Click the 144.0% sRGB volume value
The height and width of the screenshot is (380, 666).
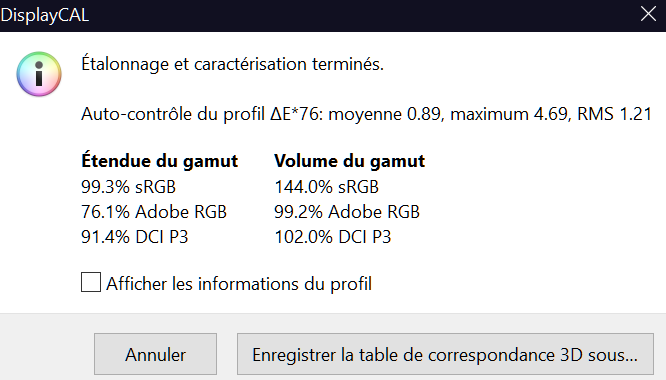[x=327, y=187]
